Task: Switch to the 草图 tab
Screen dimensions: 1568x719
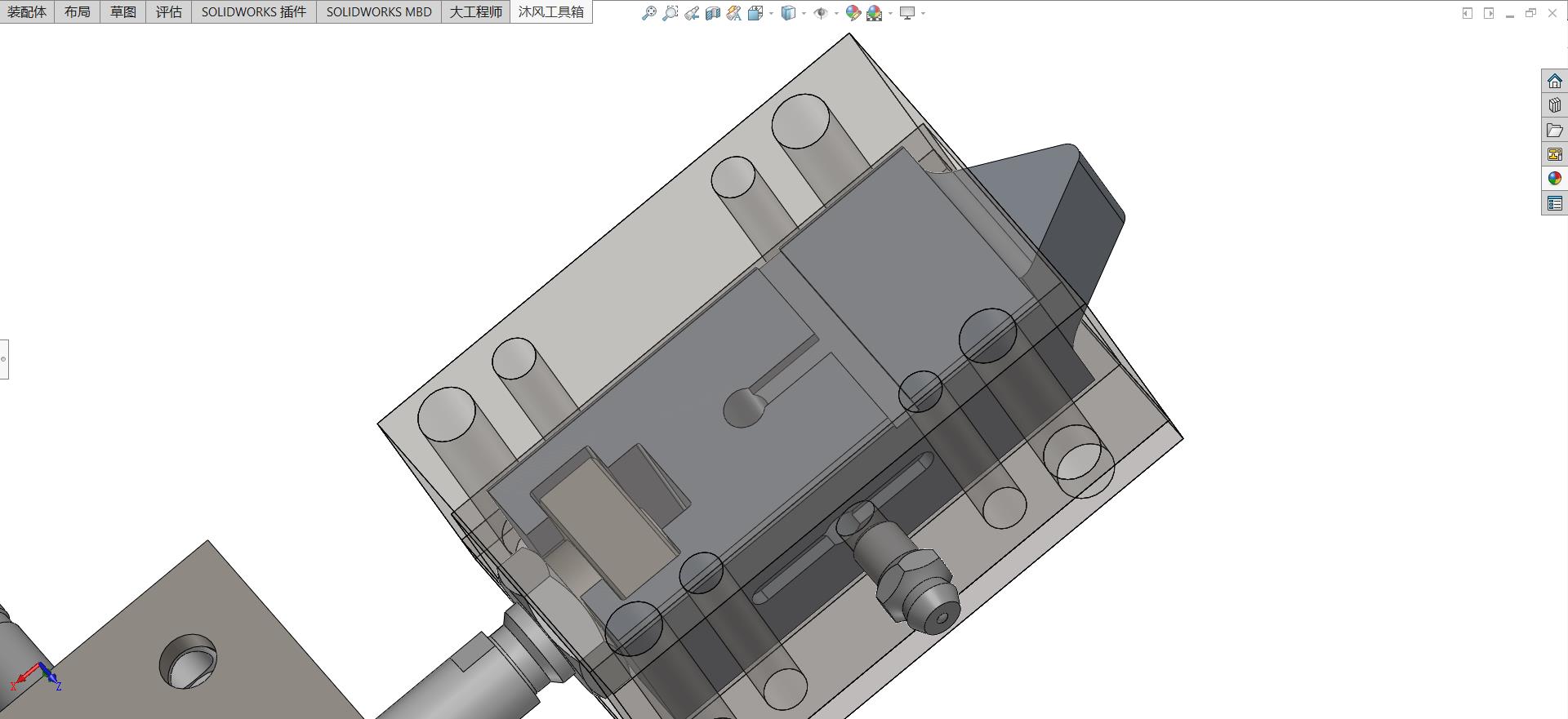Action: [x=123, y=11]
